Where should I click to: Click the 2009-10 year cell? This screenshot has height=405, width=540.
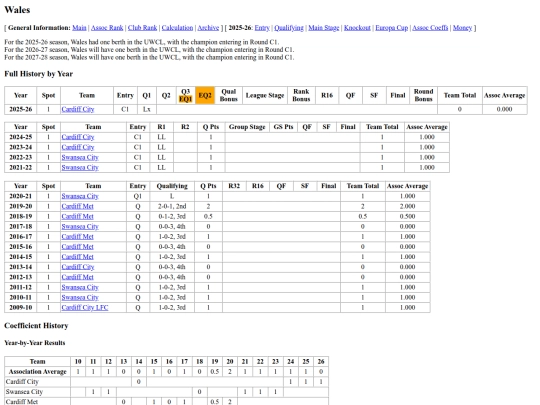(21, 308)
